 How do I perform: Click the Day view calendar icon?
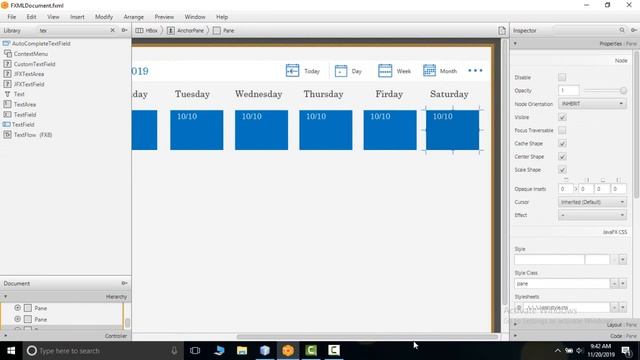(x=341, y=71)
